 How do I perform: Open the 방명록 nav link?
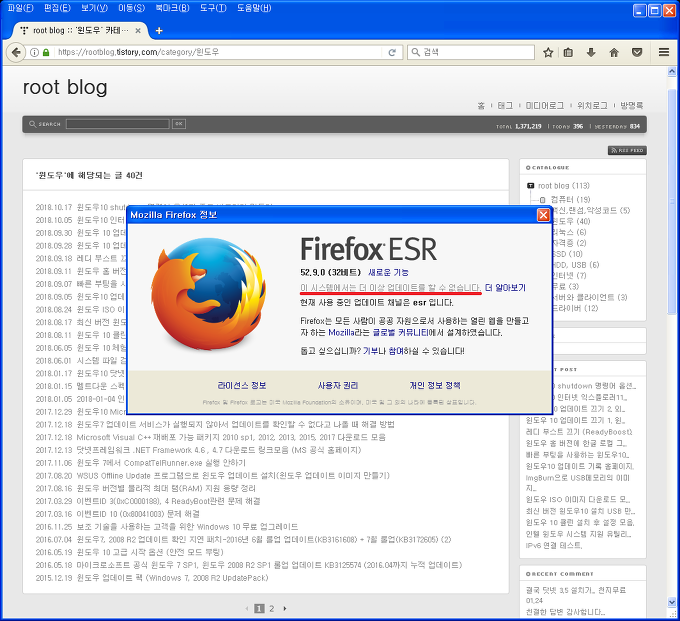(x=631, y=105)
